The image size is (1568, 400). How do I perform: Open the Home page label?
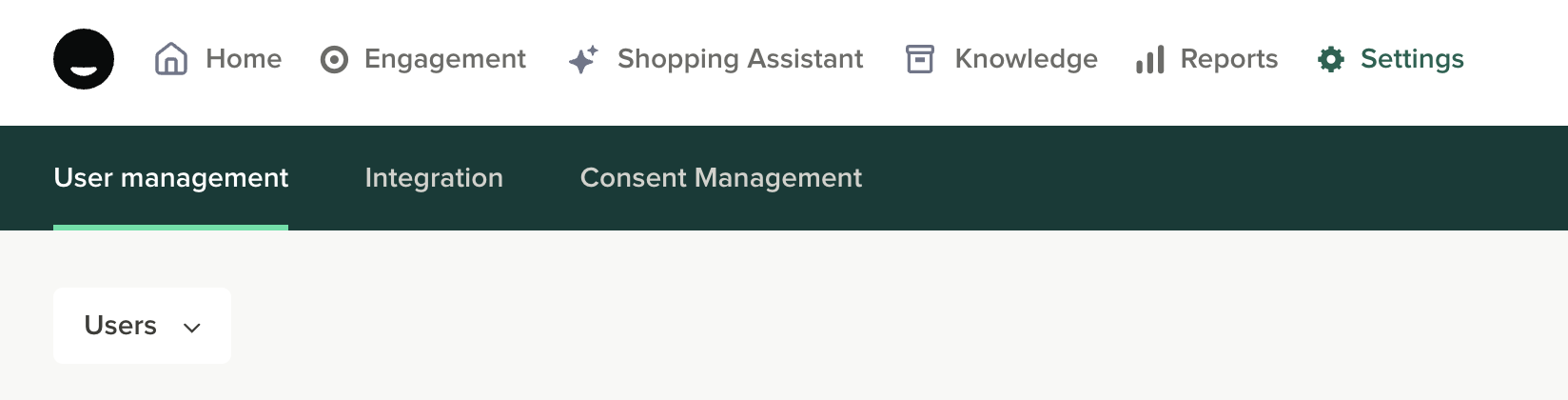point(244,59)
